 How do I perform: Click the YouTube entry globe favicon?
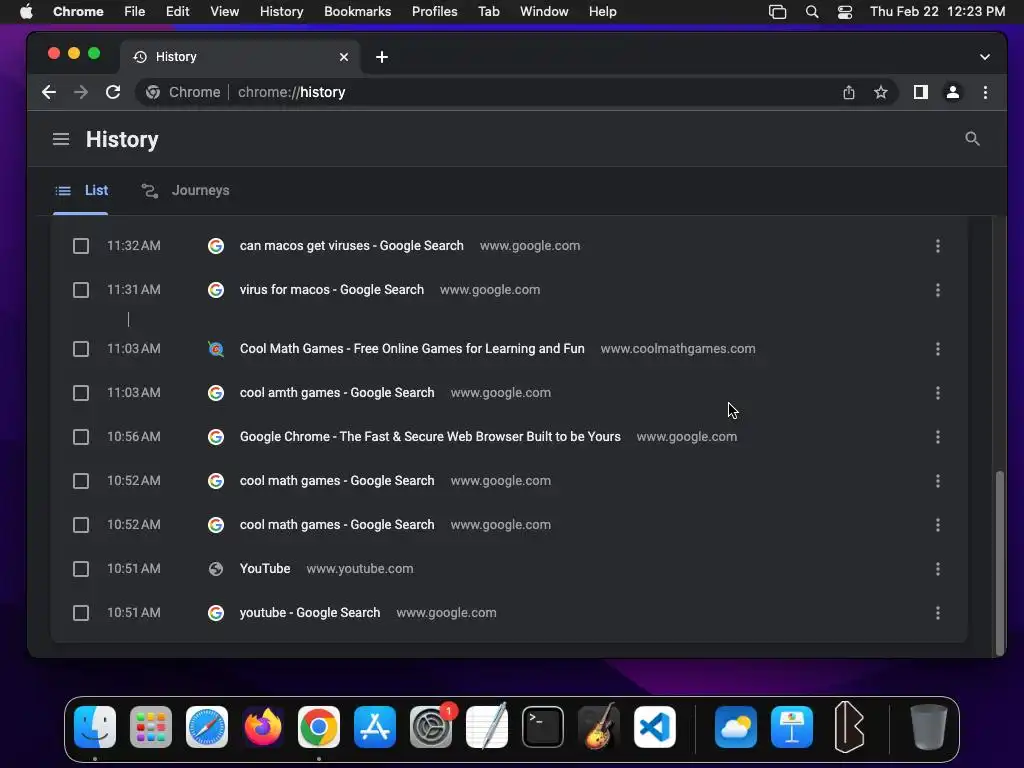click(216, 569)
